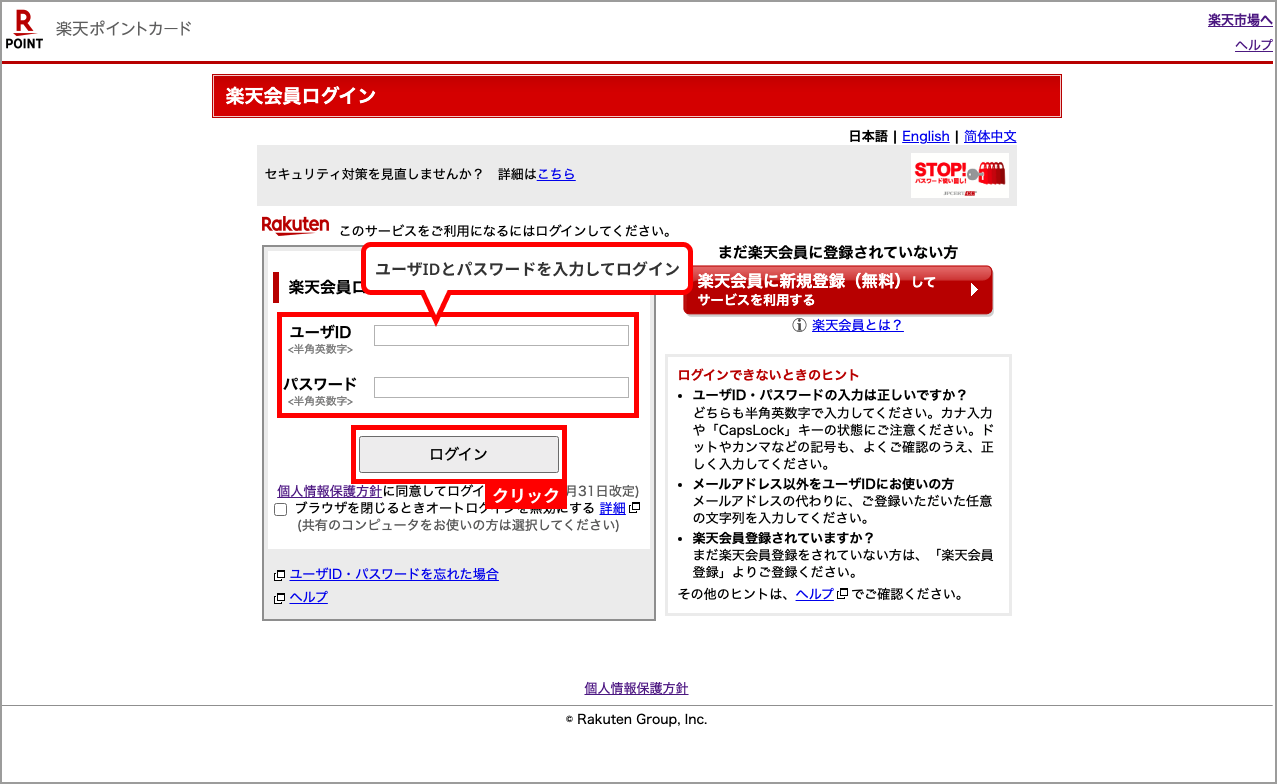1277x784 pixels.
Task: Focus the ユーザID input field
Action: [x=501, y=335]
